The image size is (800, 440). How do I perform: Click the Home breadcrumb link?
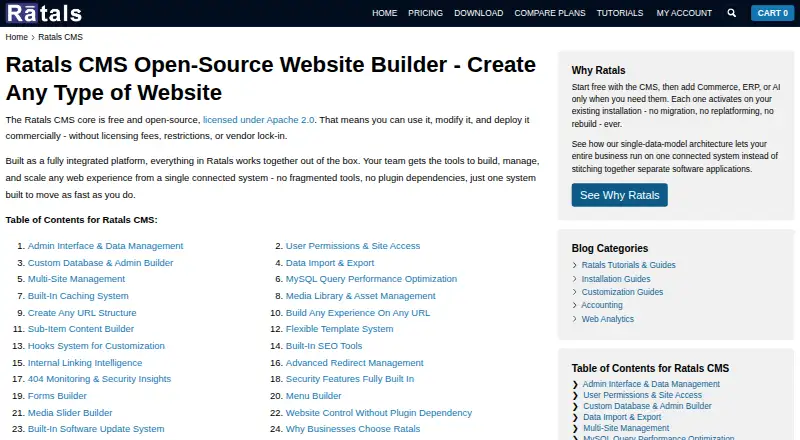(x=16, y=37)
